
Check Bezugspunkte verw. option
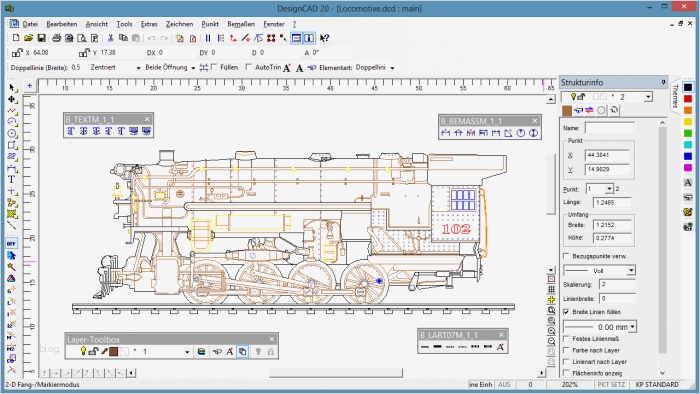pos(567,256)
